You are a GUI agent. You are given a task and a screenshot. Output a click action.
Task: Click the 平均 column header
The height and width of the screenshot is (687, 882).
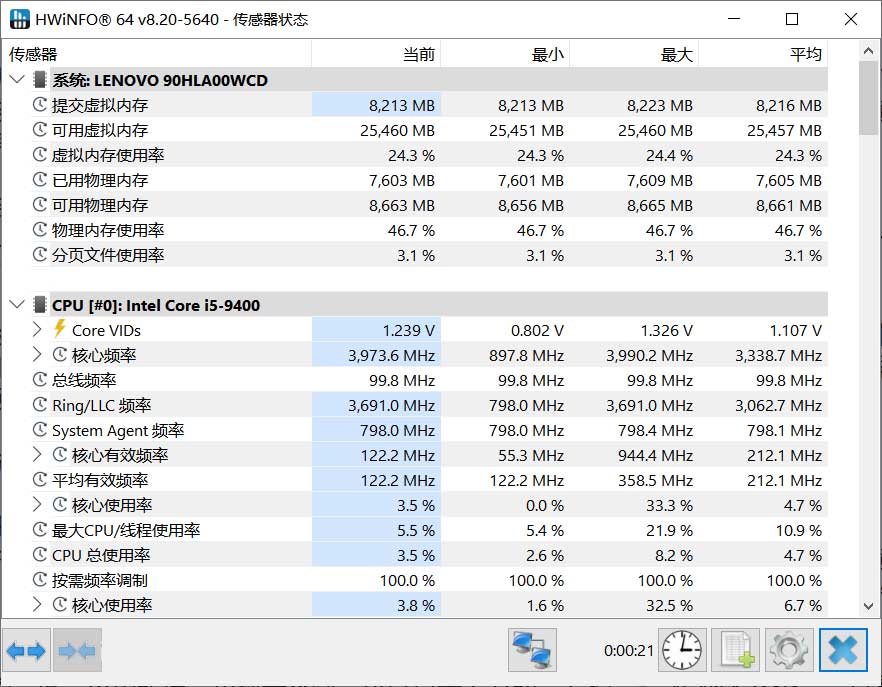point(763,54)
